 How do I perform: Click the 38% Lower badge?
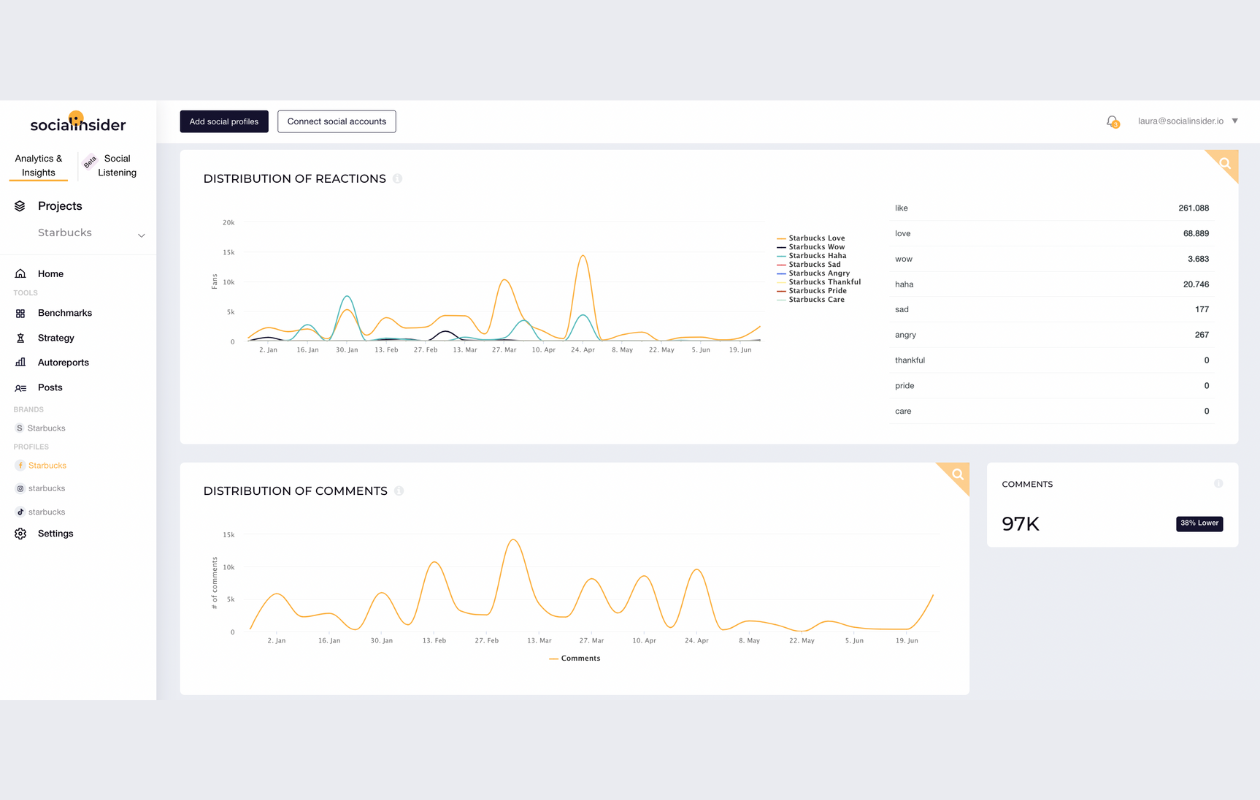pos(1199,523)
